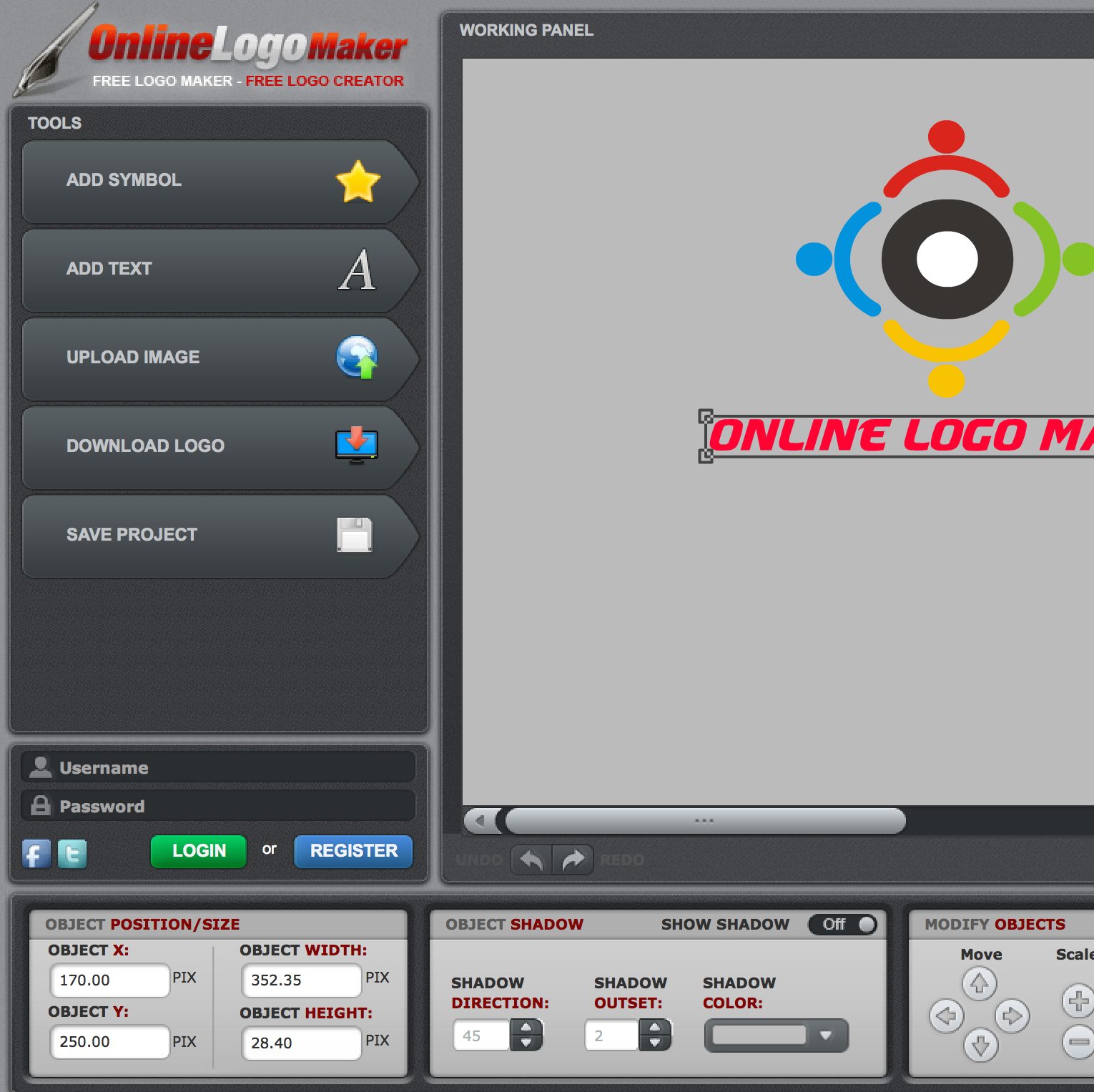
Task: Click the top-left resize handle of text
Action: click(705, 416)
